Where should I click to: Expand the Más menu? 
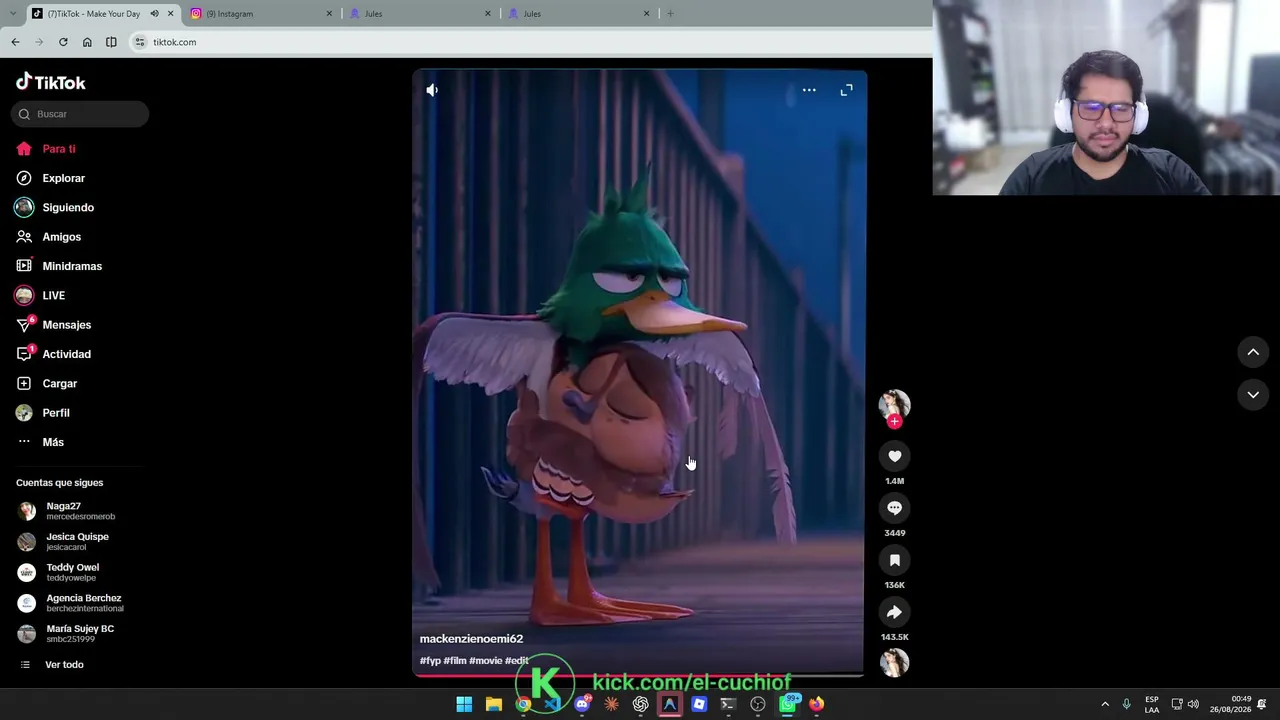tap(40, 442)
